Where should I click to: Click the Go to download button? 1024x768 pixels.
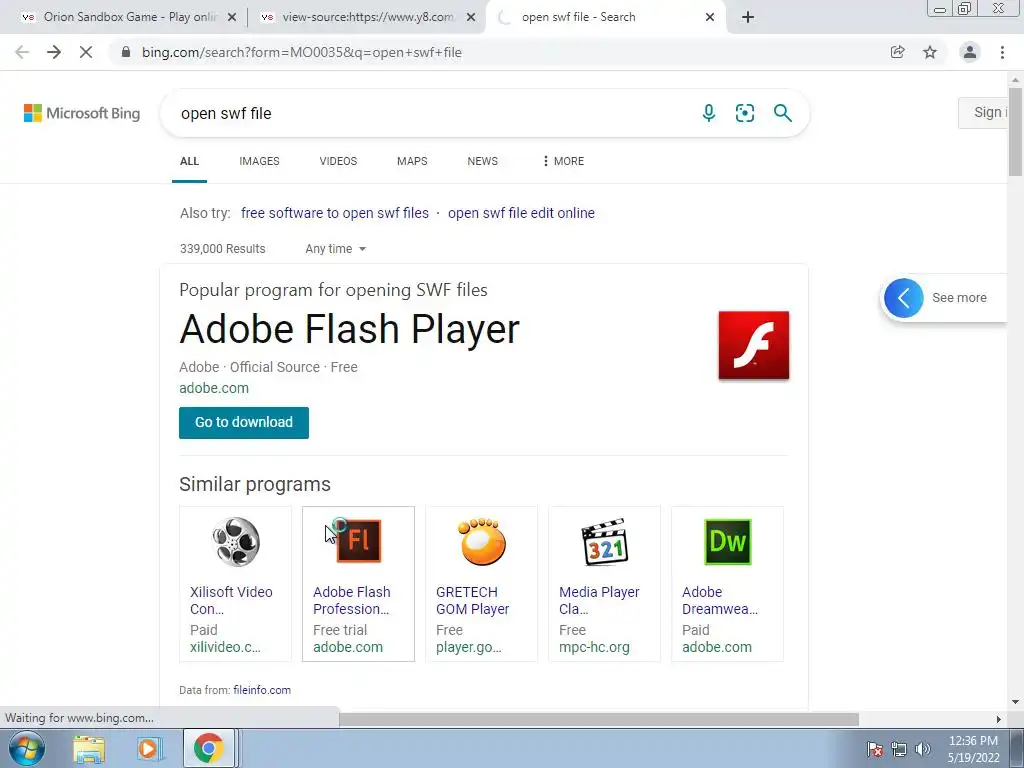coord(244,423)
